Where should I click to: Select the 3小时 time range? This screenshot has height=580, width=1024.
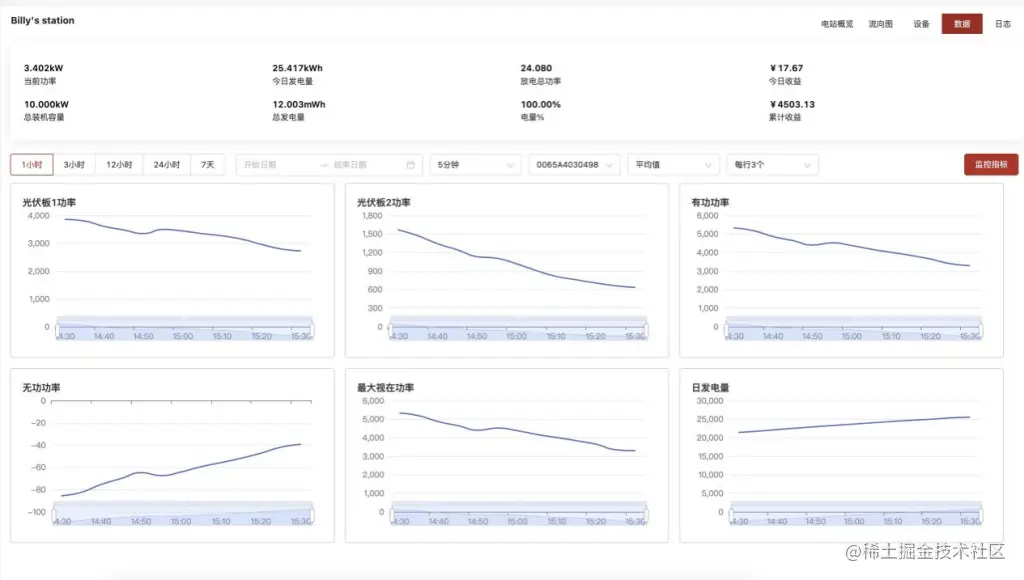pyautogui.click(x=74, y=165)
